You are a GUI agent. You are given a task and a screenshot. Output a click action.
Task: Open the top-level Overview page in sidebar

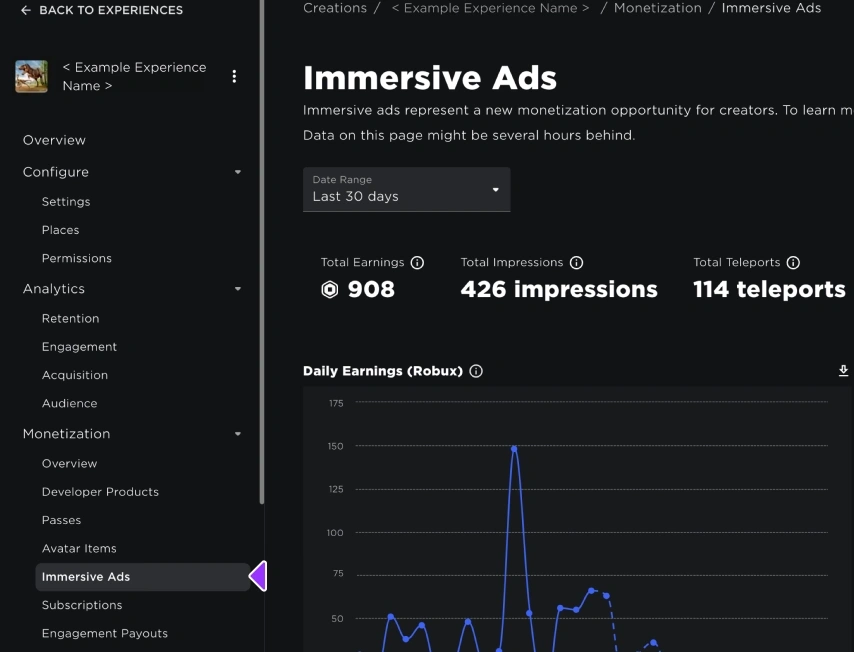click(54, 140)
